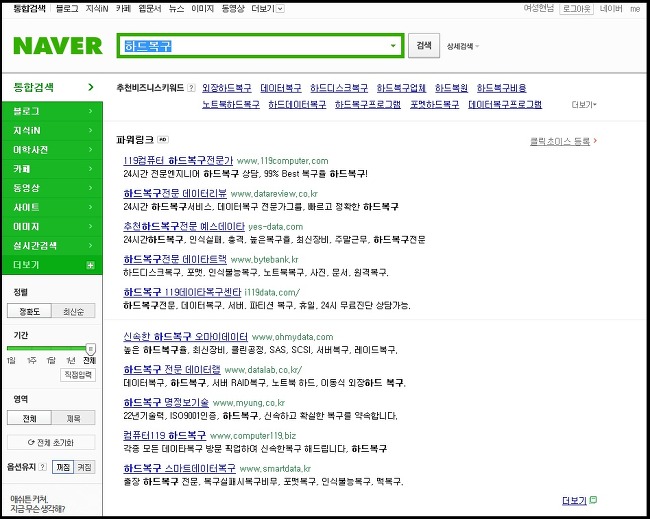Click the 직접입력 period button
Viewport: 650px width, 519px height.
pos(78,375)
